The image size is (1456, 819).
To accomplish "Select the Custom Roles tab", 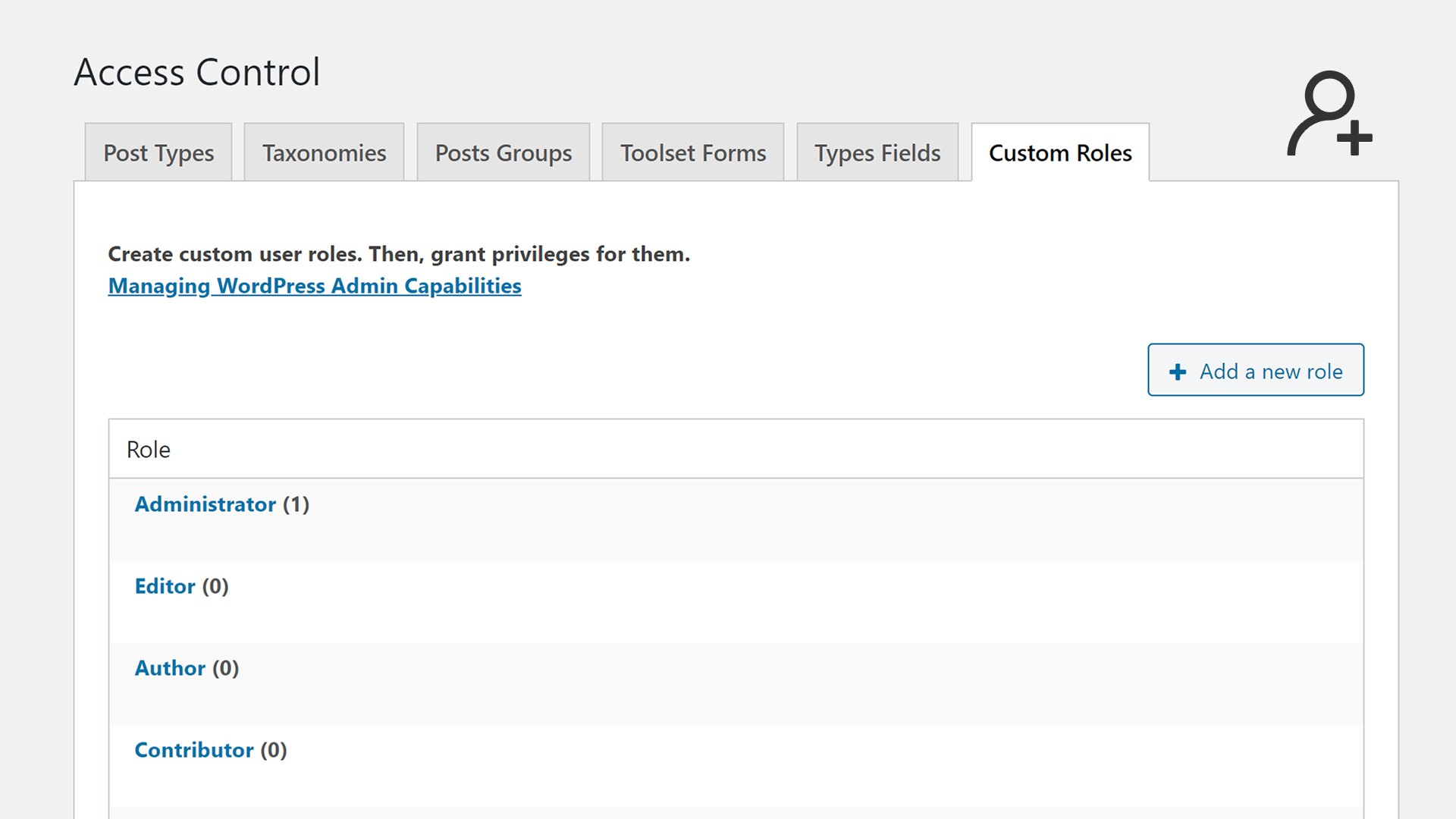I will pyautogui.click(x=1059, y=153).
